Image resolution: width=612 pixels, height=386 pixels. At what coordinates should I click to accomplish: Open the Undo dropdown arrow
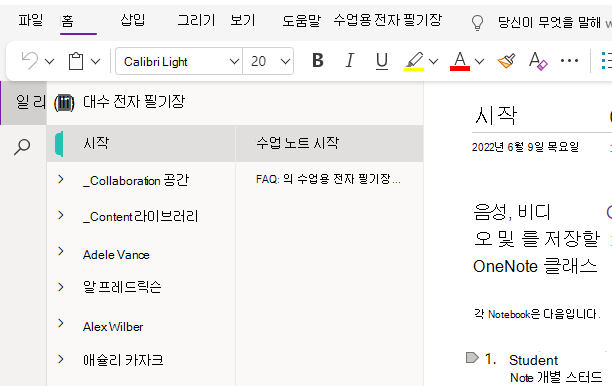click(x=50, y=61)
